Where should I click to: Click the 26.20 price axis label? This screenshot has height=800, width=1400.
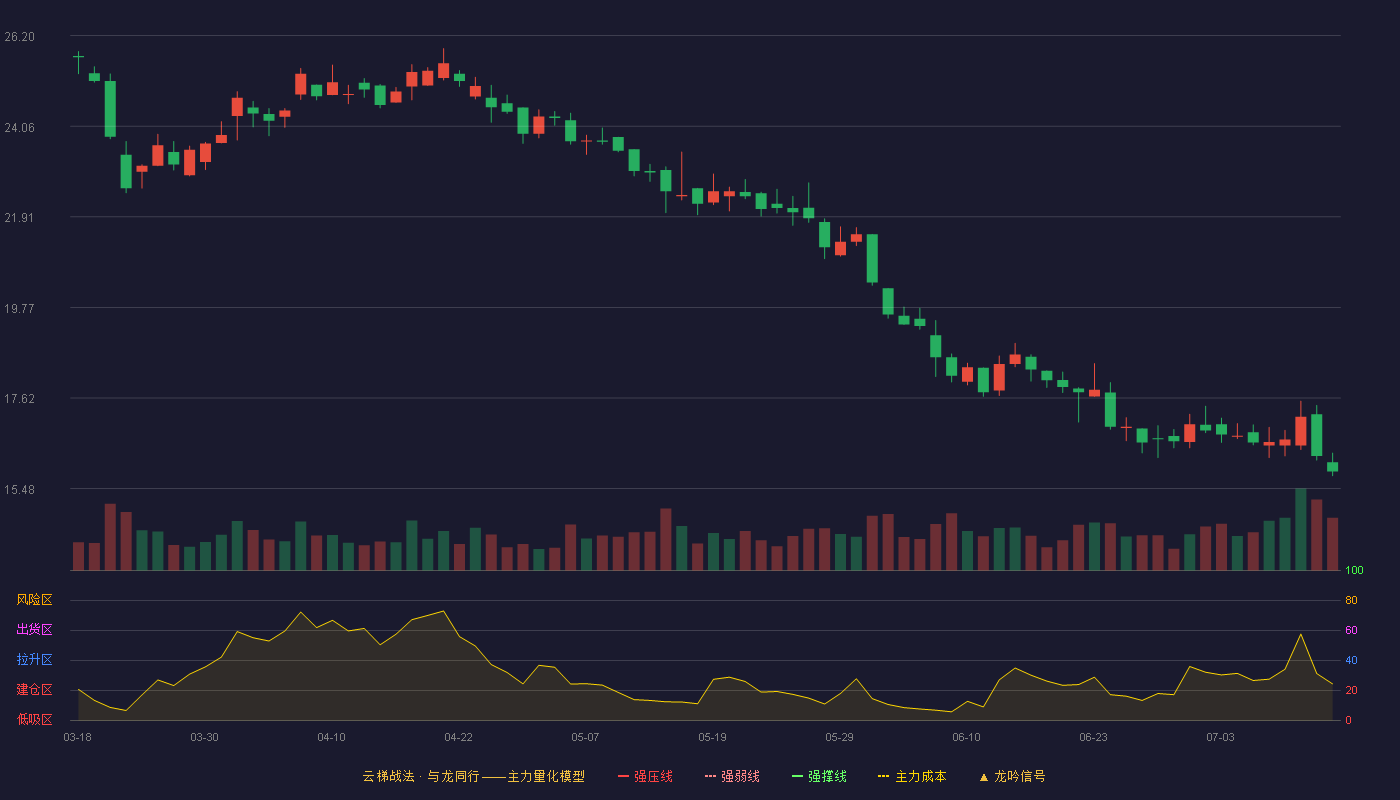coord(20,37)
